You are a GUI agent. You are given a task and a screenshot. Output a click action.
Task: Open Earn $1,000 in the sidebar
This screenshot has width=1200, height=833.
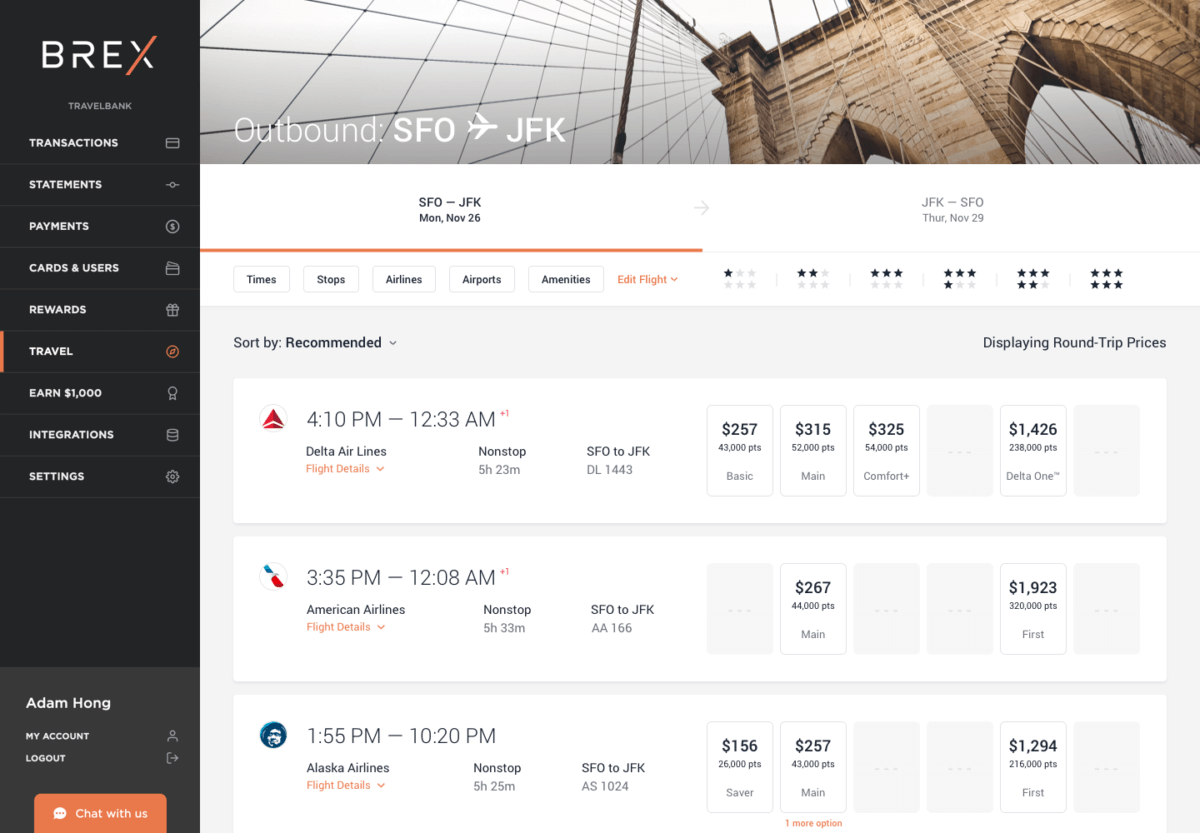(100, 393)
